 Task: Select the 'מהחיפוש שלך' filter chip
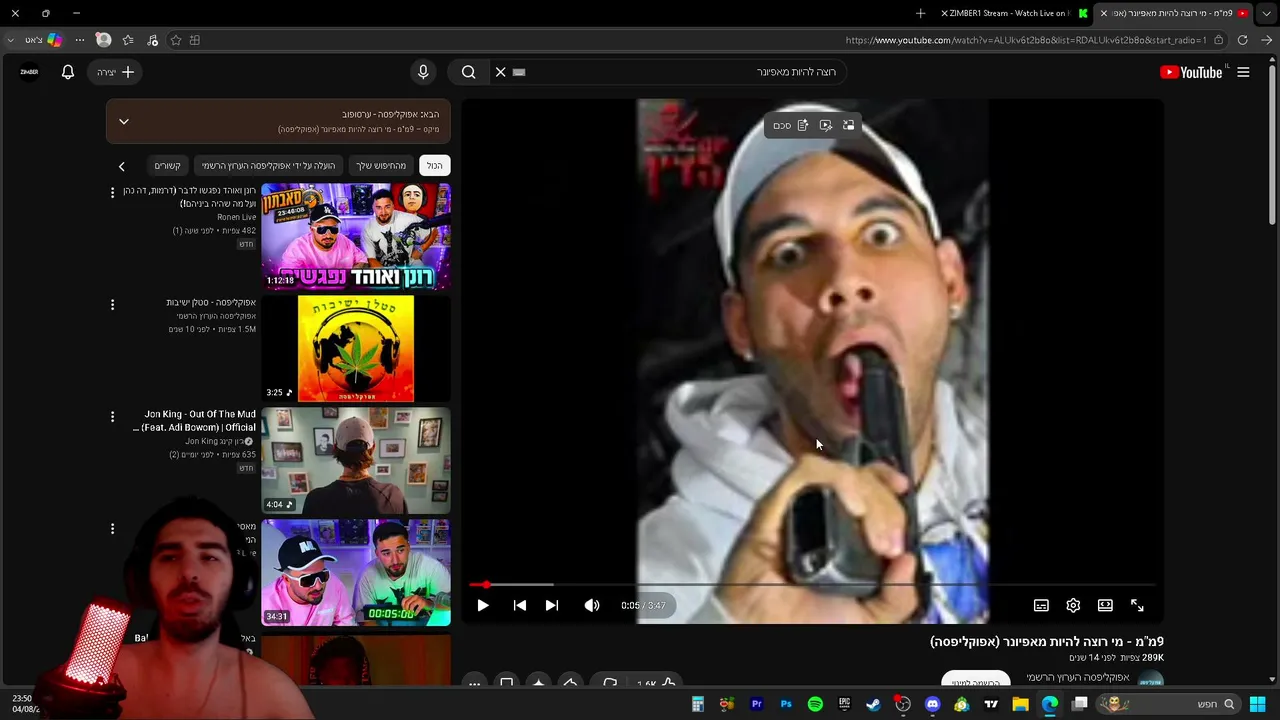pyautogui.click(x=381, y=166)
